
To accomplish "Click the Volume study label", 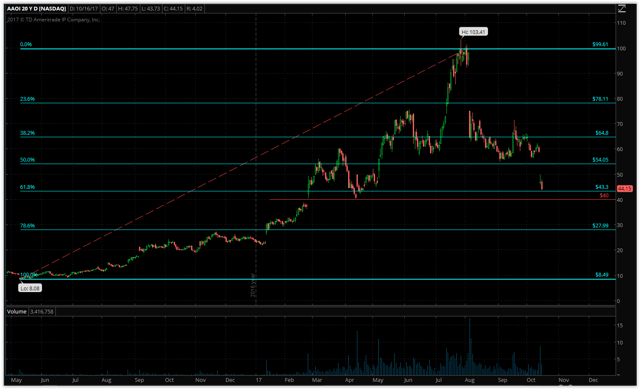I will point(17,311).
